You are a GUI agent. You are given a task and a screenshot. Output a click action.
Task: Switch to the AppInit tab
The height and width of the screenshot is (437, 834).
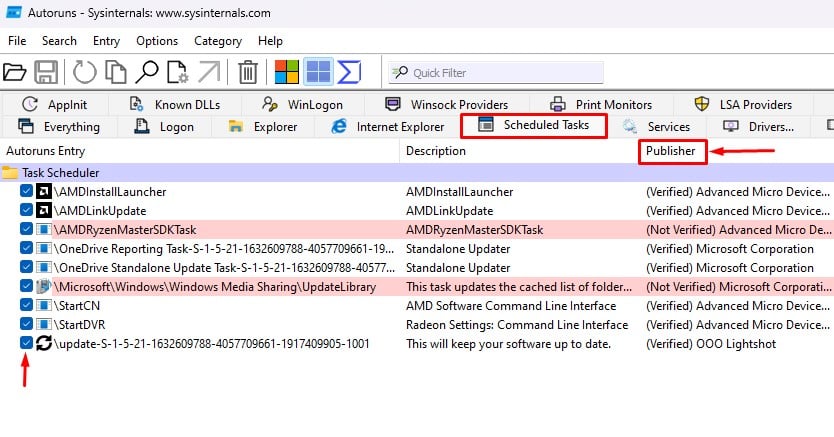(x=55, y=104)
